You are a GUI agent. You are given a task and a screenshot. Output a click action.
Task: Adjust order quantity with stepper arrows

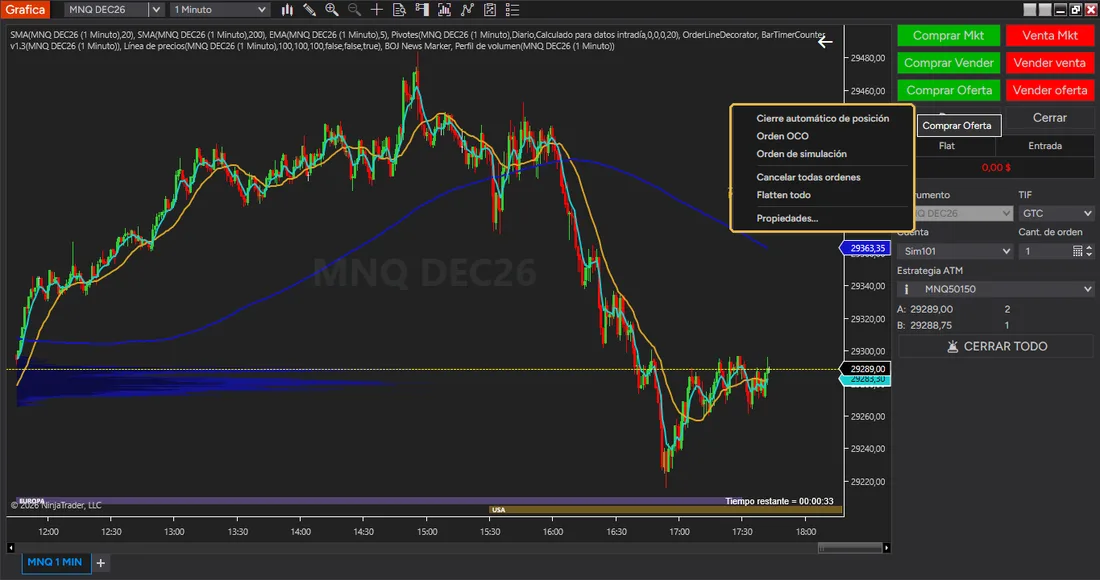[x=1089, y=251]
